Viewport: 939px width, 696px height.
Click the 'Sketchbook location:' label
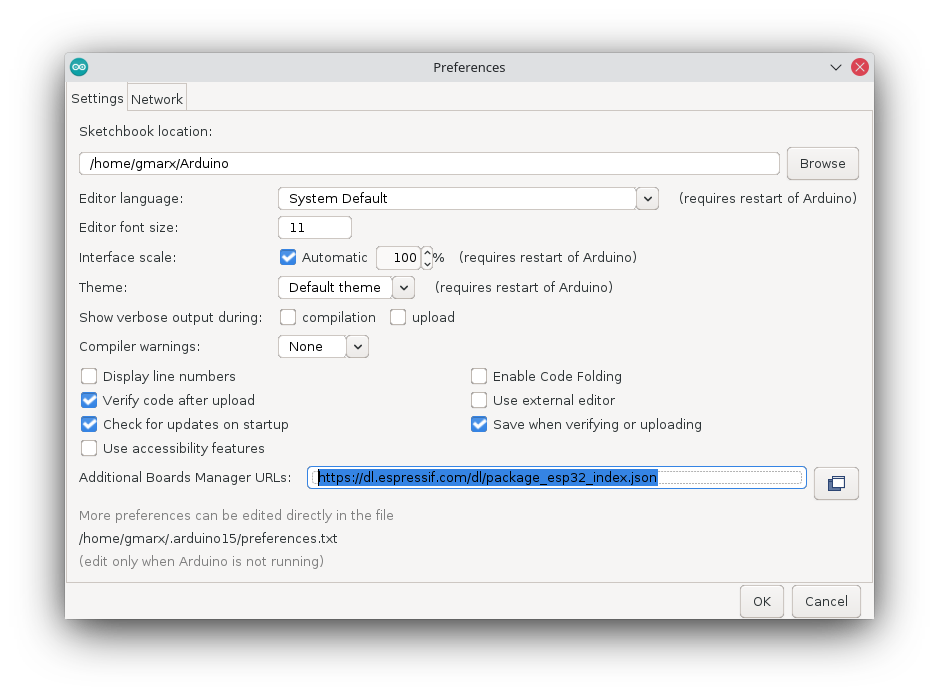tap(146, 132)
